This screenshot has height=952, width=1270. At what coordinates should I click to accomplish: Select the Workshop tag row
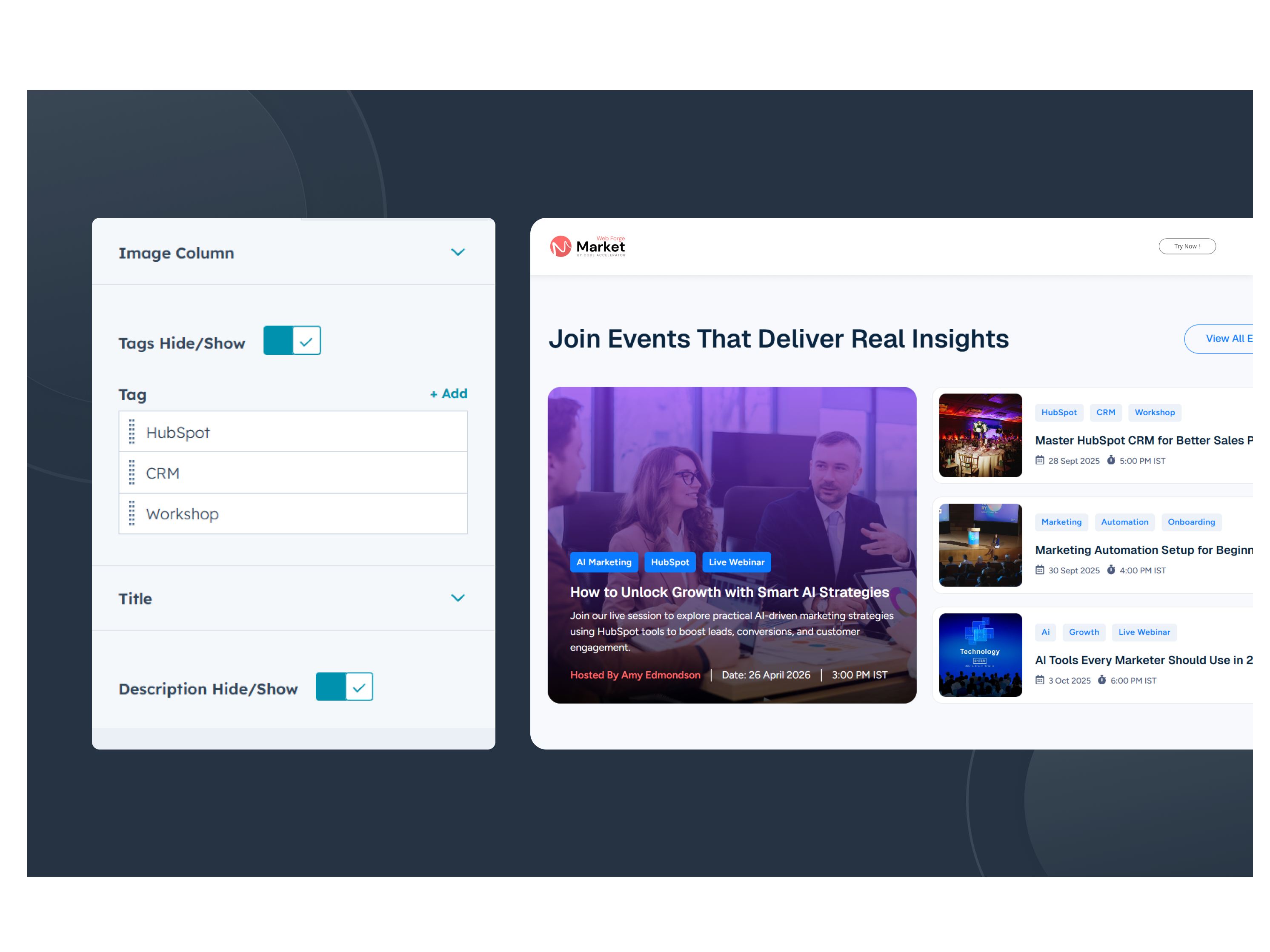293,513
